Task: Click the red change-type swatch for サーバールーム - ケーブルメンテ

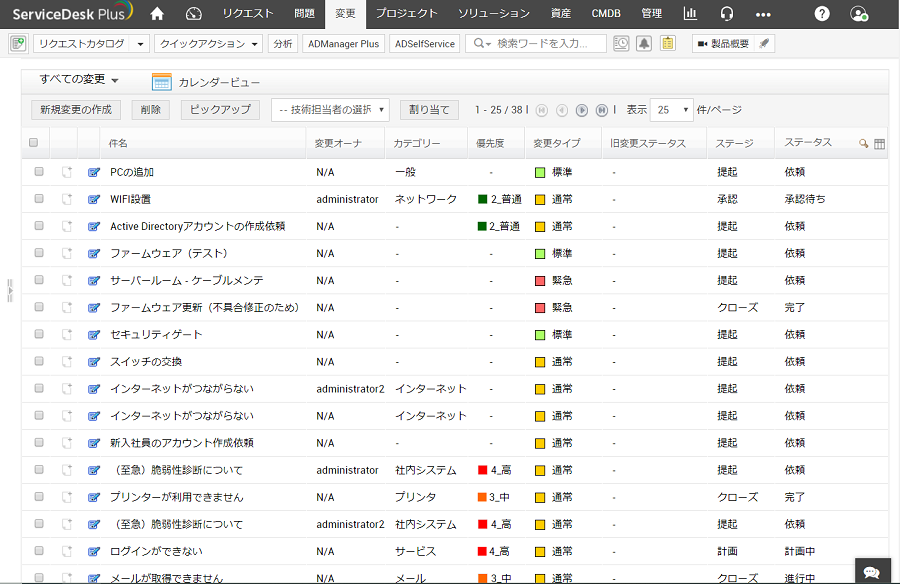Action: (x=540, y=281)
